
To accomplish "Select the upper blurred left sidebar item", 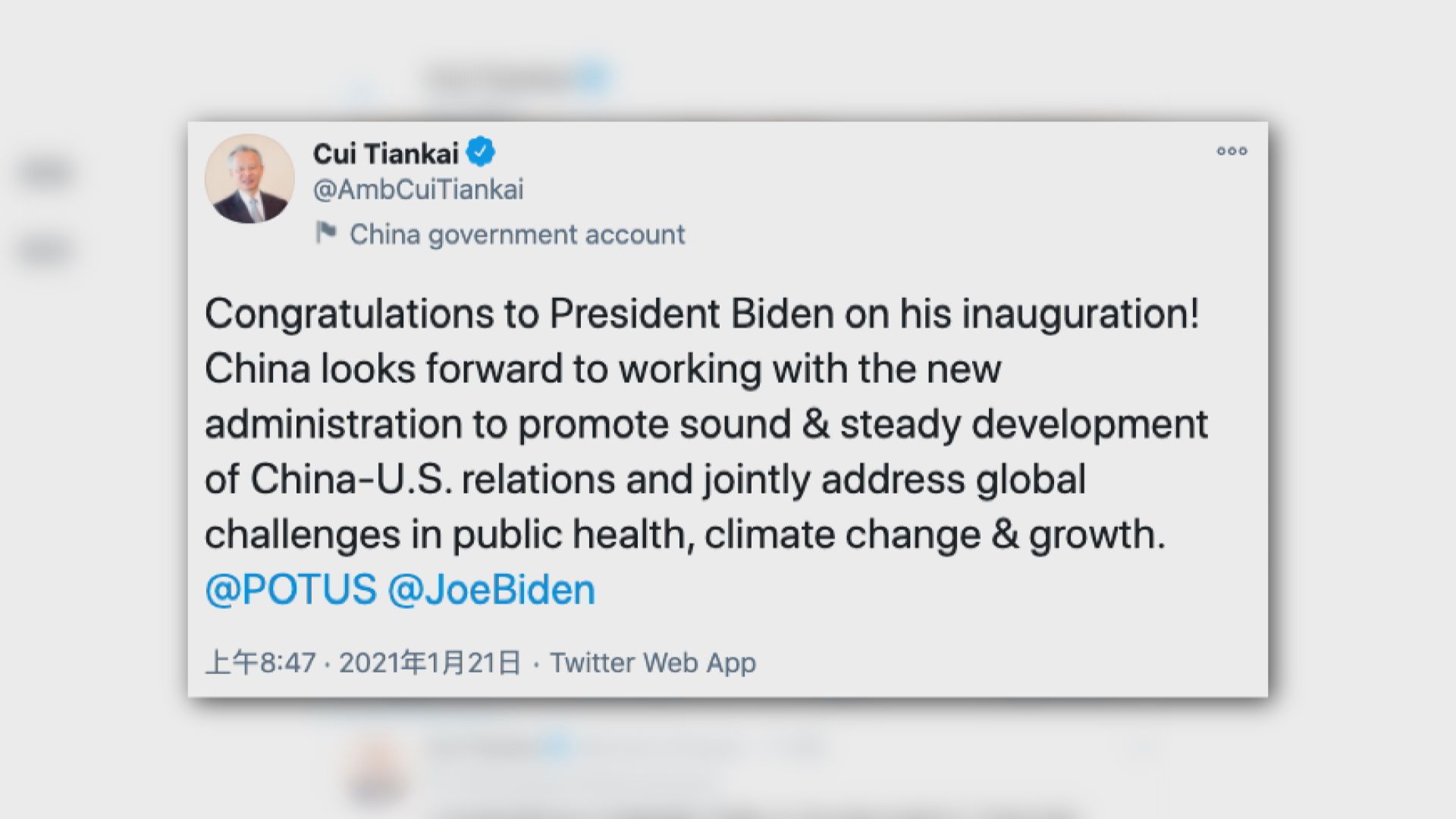I will (47, 173).
